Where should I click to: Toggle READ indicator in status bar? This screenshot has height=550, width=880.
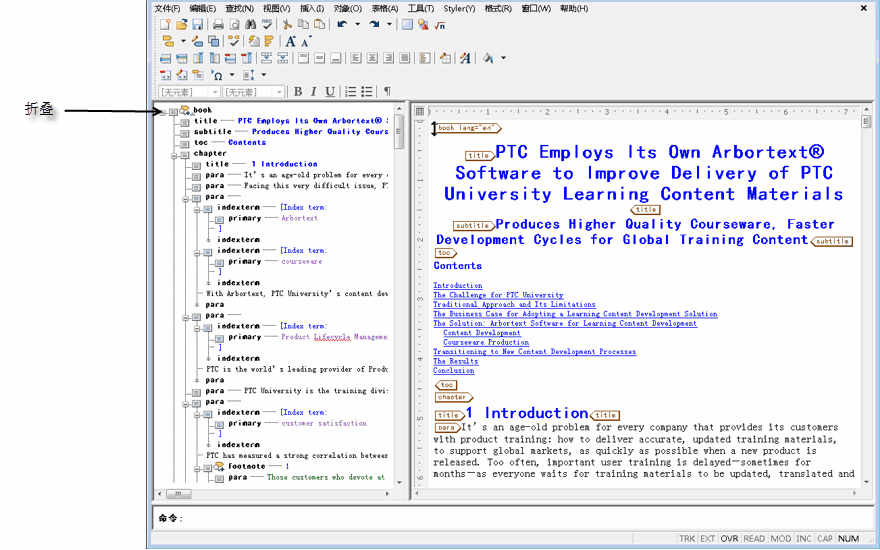pyautogui.click(x=754, y=538)
